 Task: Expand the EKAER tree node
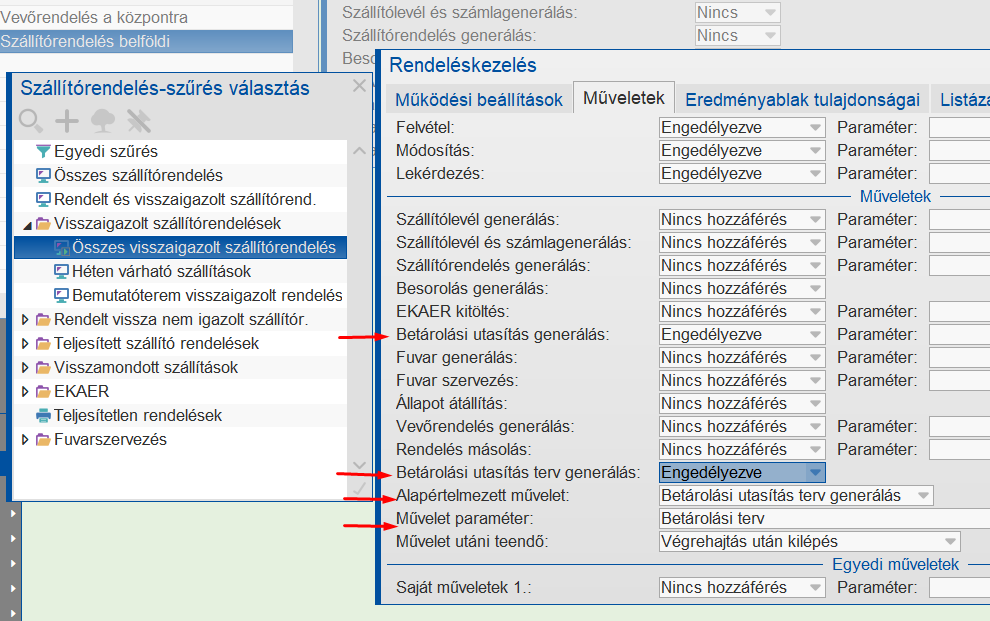pos(25,391)
